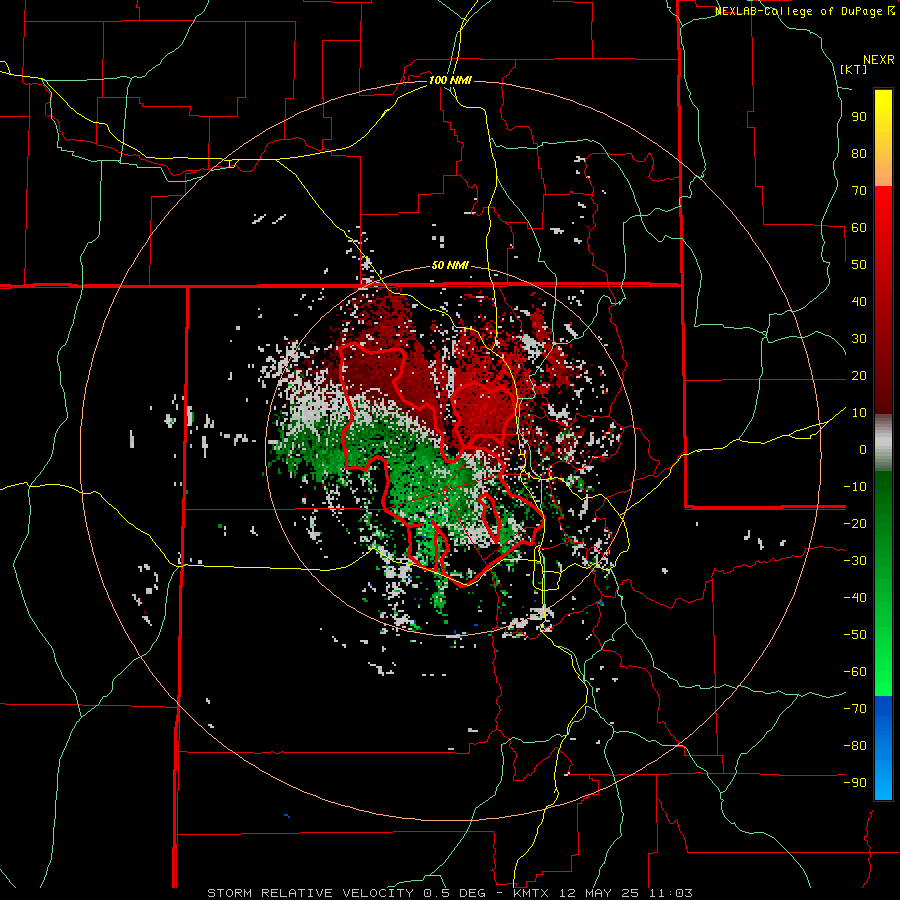This screenshot has width=900, height=900.
Task: Click the "50 NMI" range ring label
Action: (x=450, y=265)
